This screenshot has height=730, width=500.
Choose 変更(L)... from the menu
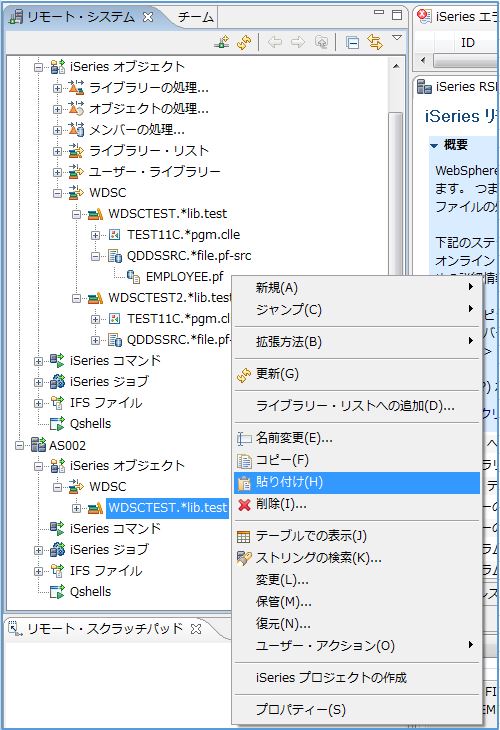click(x=357, y=580)
